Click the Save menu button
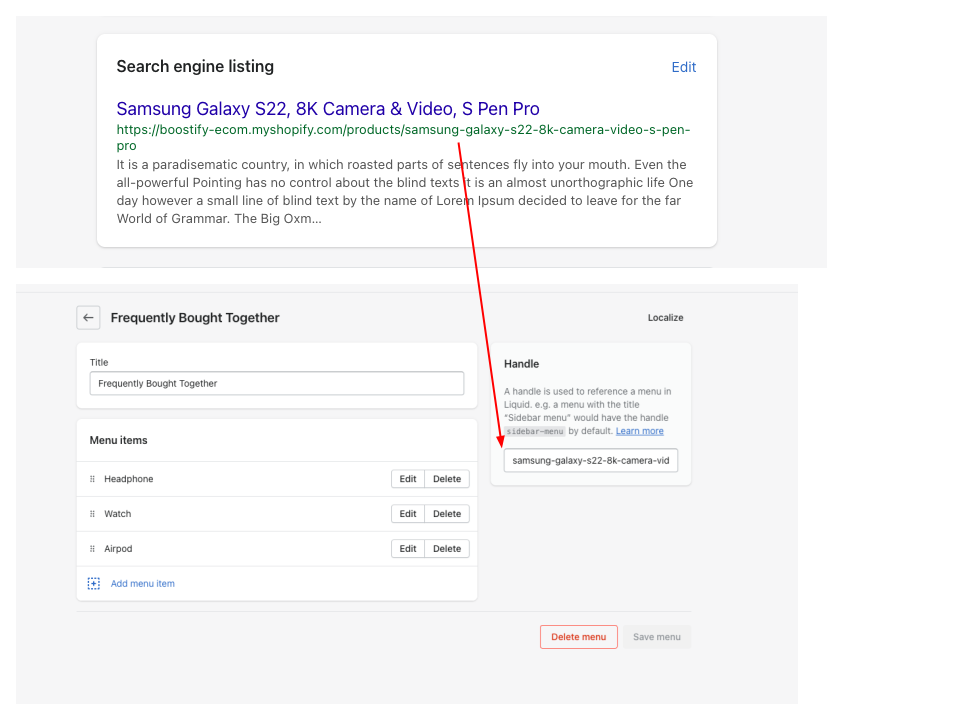 click(657, 637)
